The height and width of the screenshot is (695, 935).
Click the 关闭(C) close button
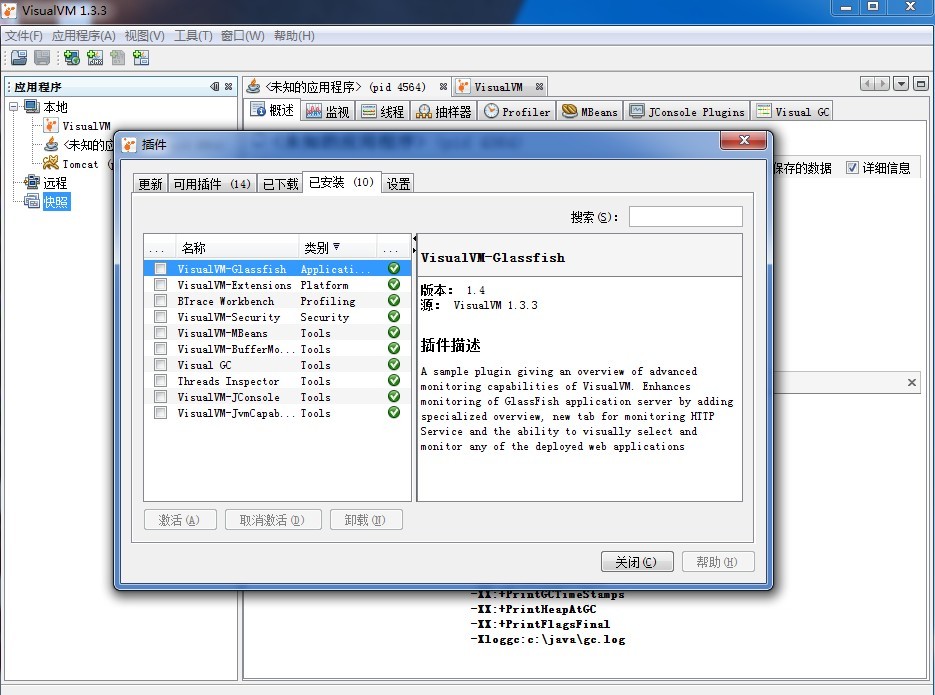point(637,561)
